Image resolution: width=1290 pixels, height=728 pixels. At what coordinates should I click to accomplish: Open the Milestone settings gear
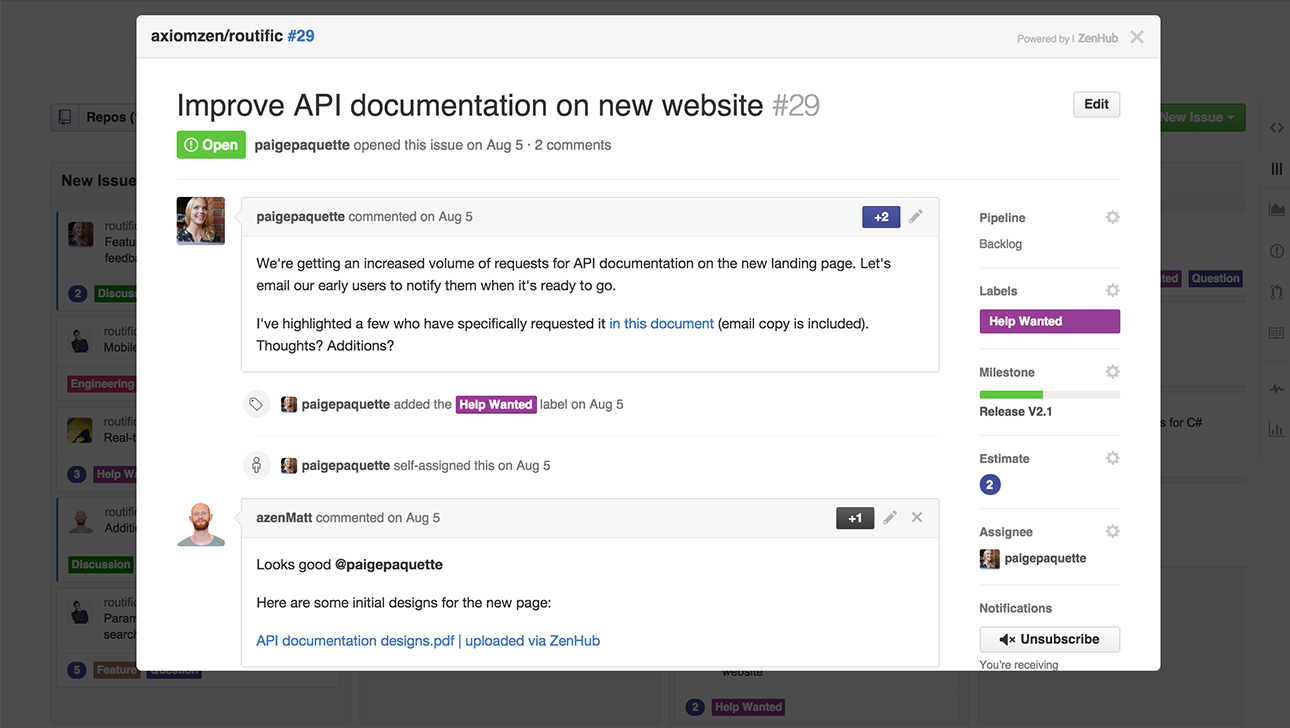pyautogui.click(x=1112, y=371)
